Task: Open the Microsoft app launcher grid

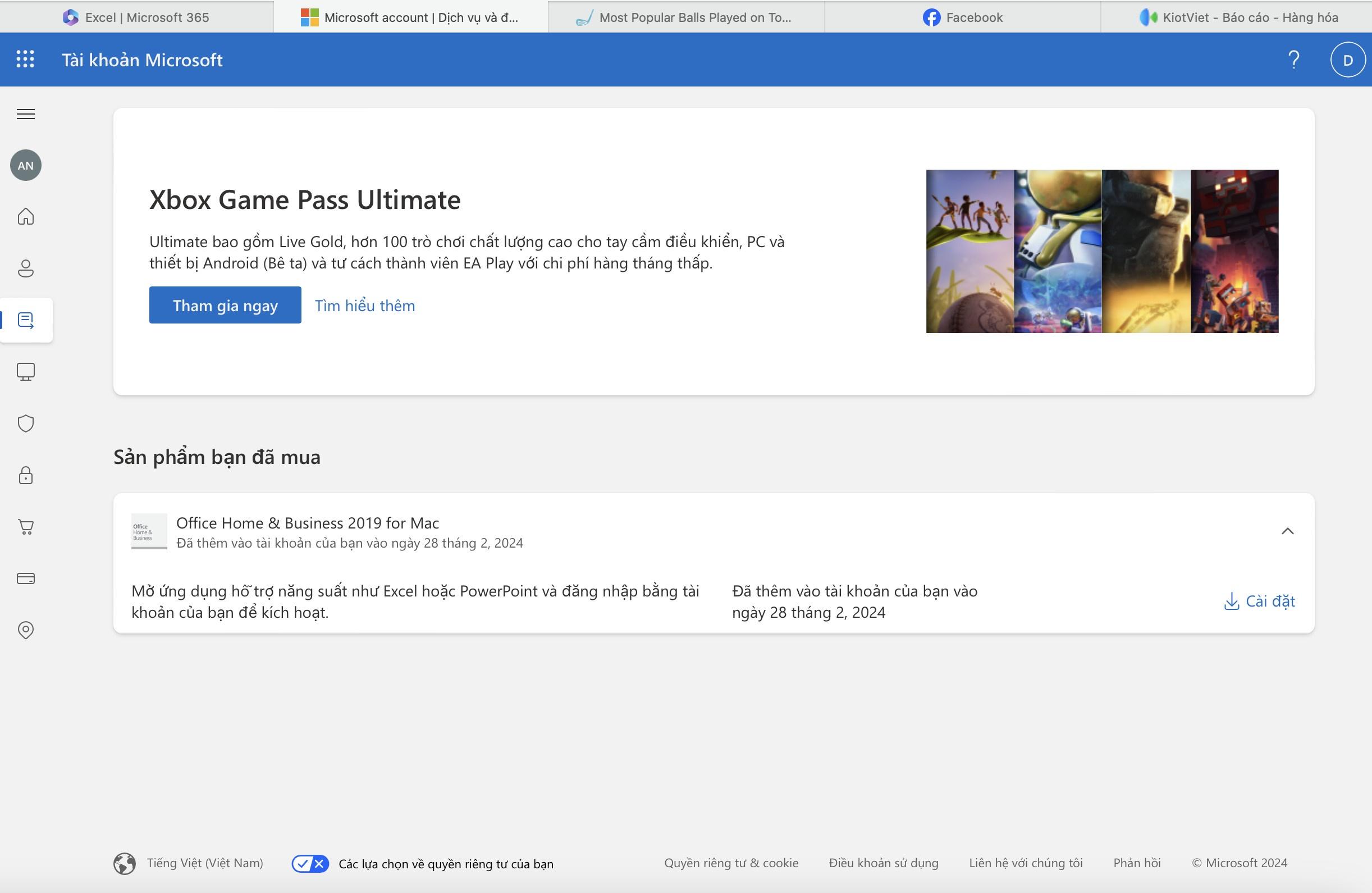Action: tap(25, 60)
